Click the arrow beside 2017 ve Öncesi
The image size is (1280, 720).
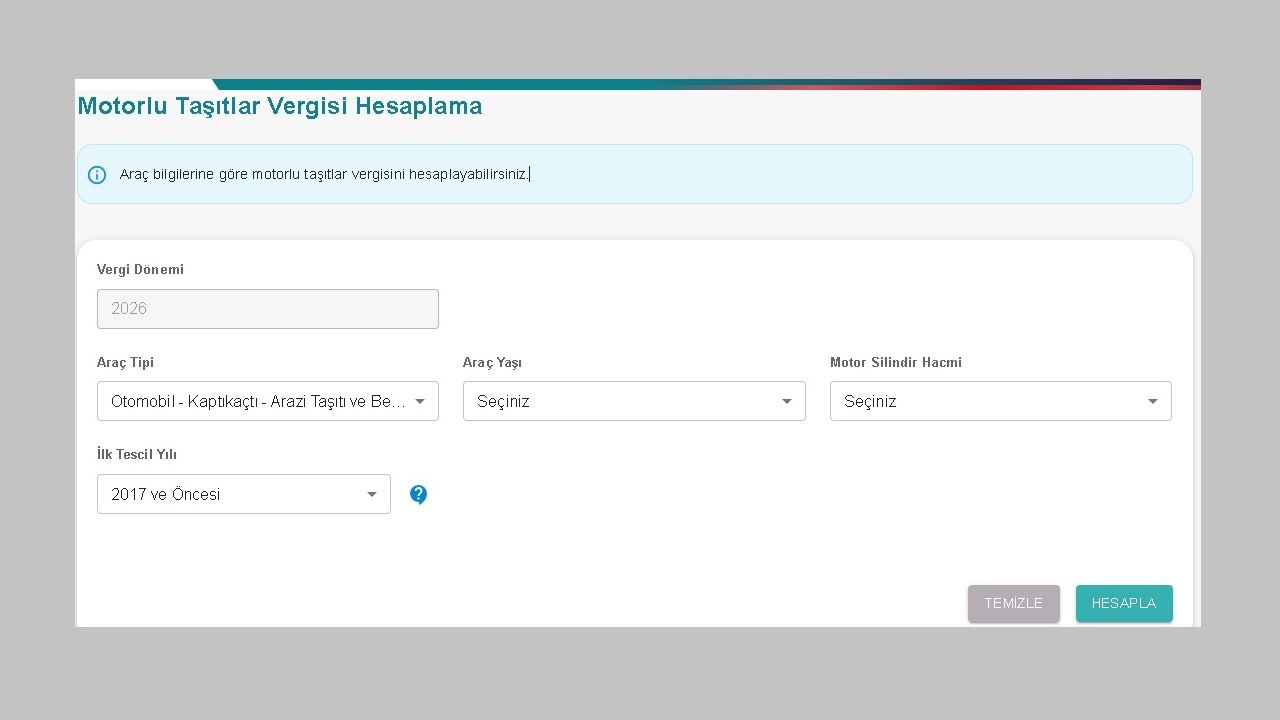[x=372, y=494]
